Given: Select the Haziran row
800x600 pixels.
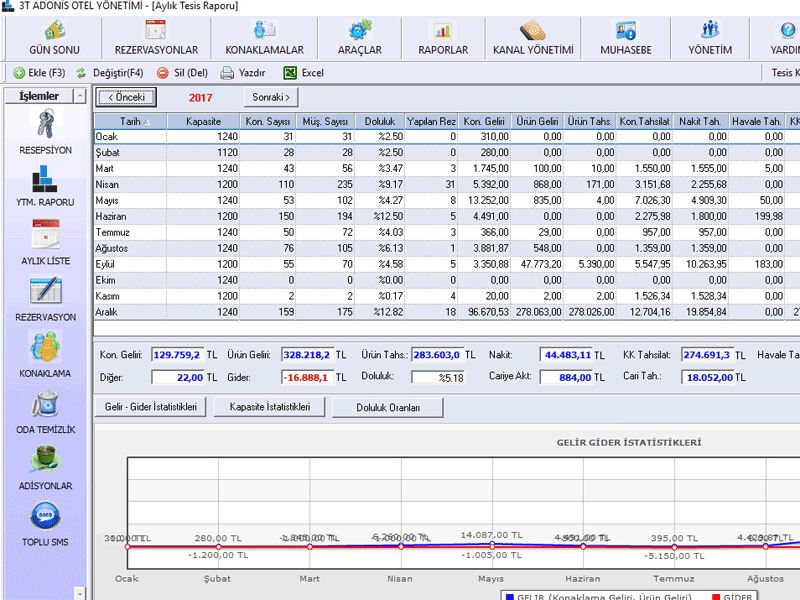Looking at the screenshot, I should tap(447, 216).
